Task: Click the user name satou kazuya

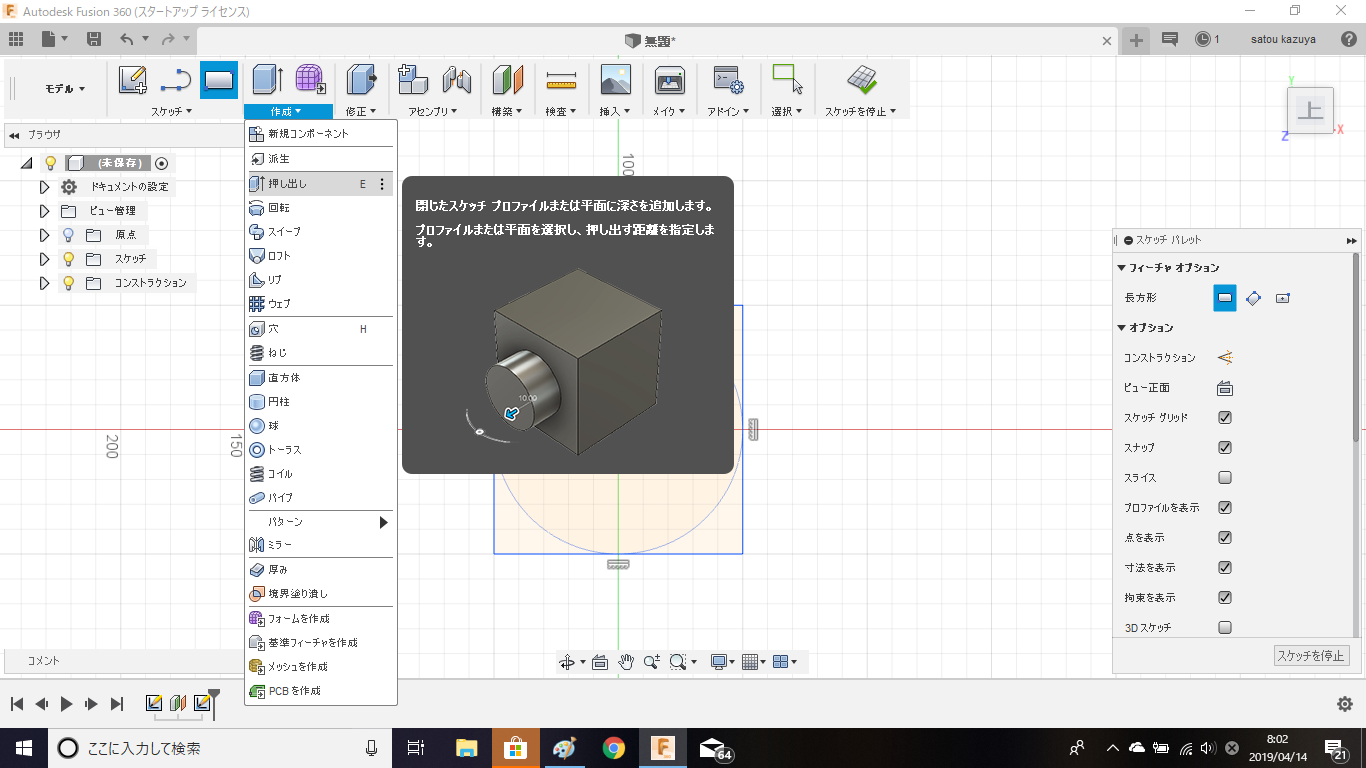Action: pos(1283,39)
